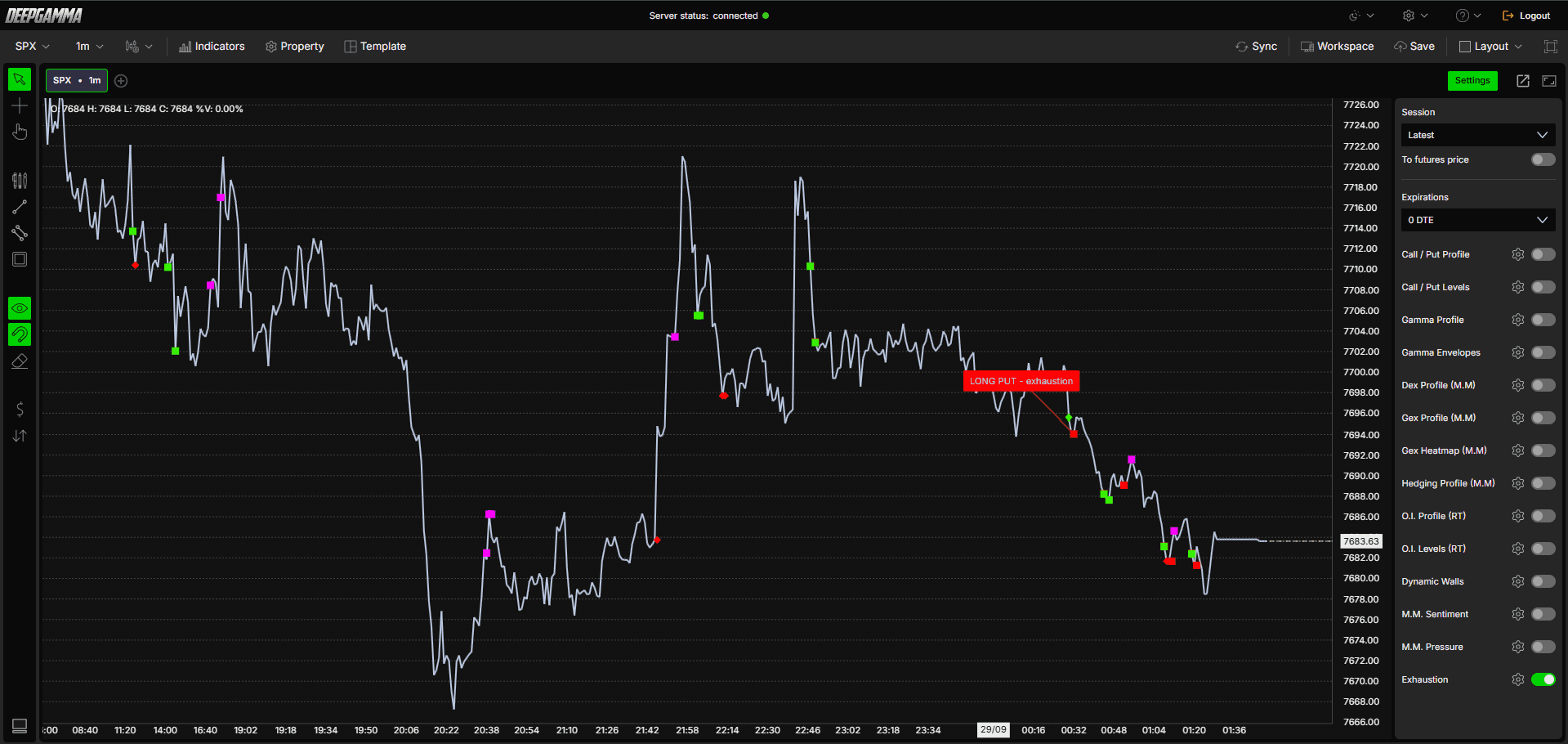Enable the M.M. Sentiment toggle
Viewport: 1568px width, 744px height.
tap(1543, 614)
